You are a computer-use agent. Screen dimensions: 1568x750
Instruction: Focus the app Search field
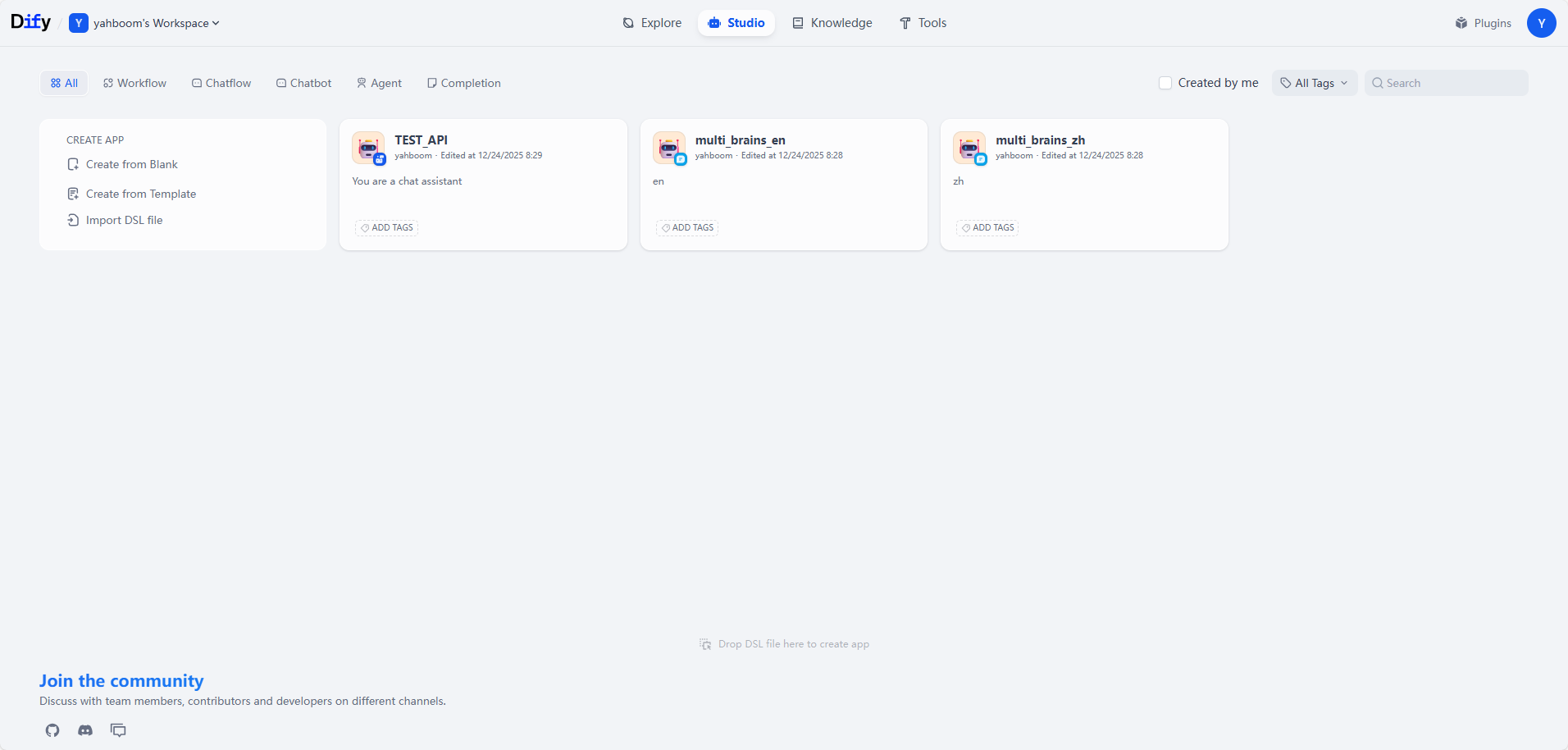pyautogui.click(x=1447, y=83)
